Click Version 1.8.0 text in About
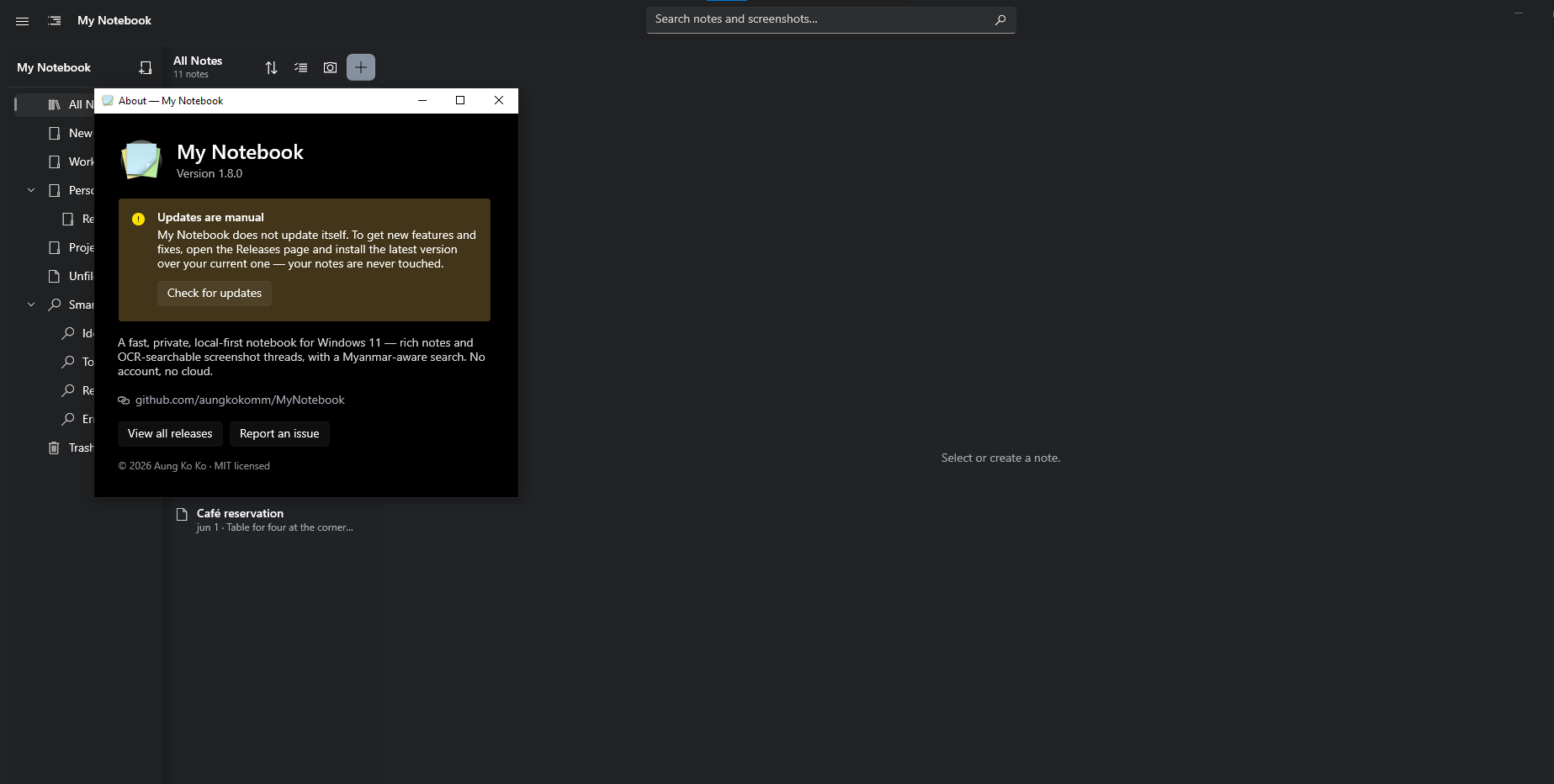1554x784 pixels. pyautogui.click(x=209, y=173)
